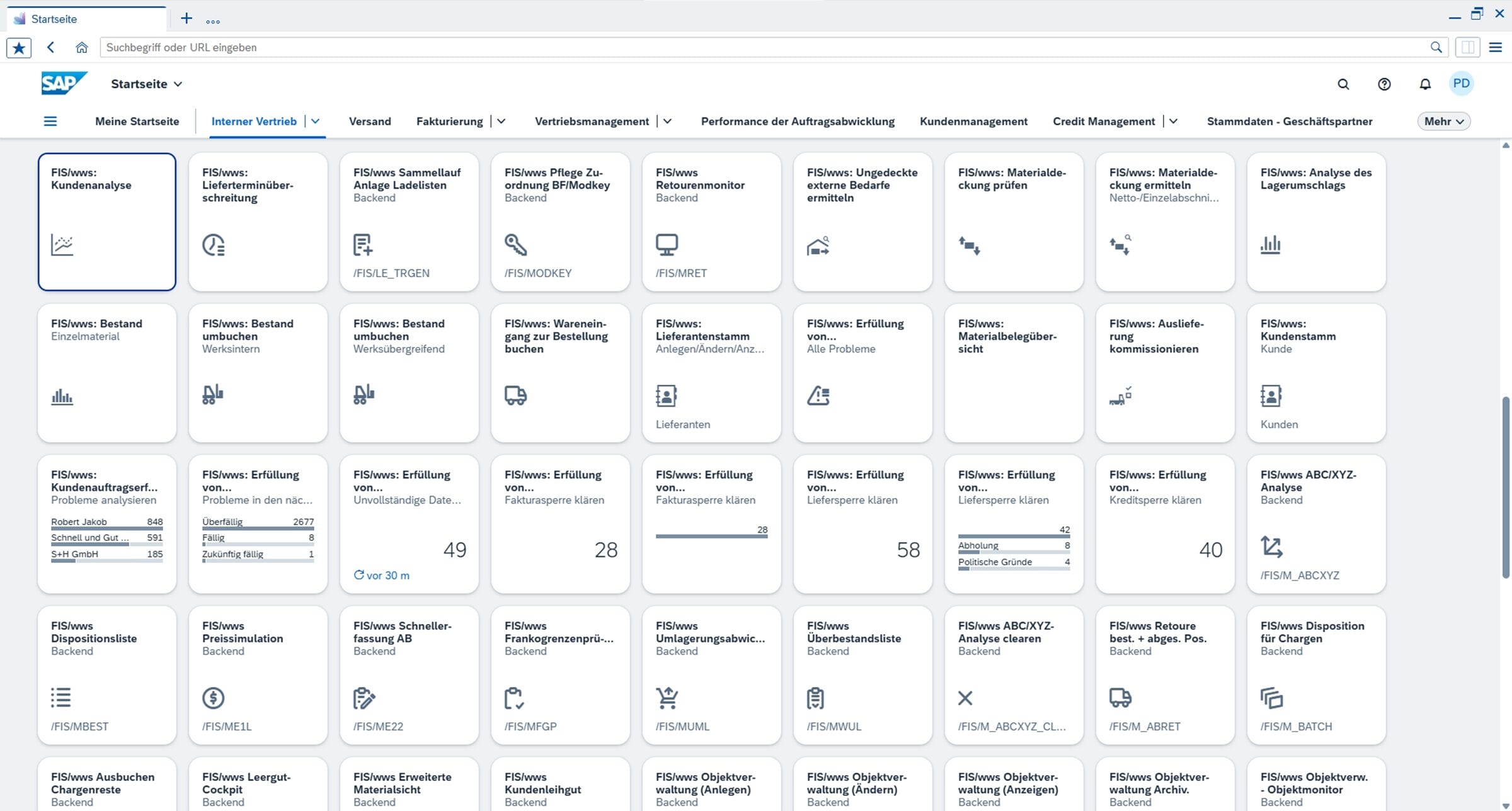The height and width of the screenshot is (811, 1512).
Task: Click the refresh 'vor 30 m' link
Action: (382, 575)
